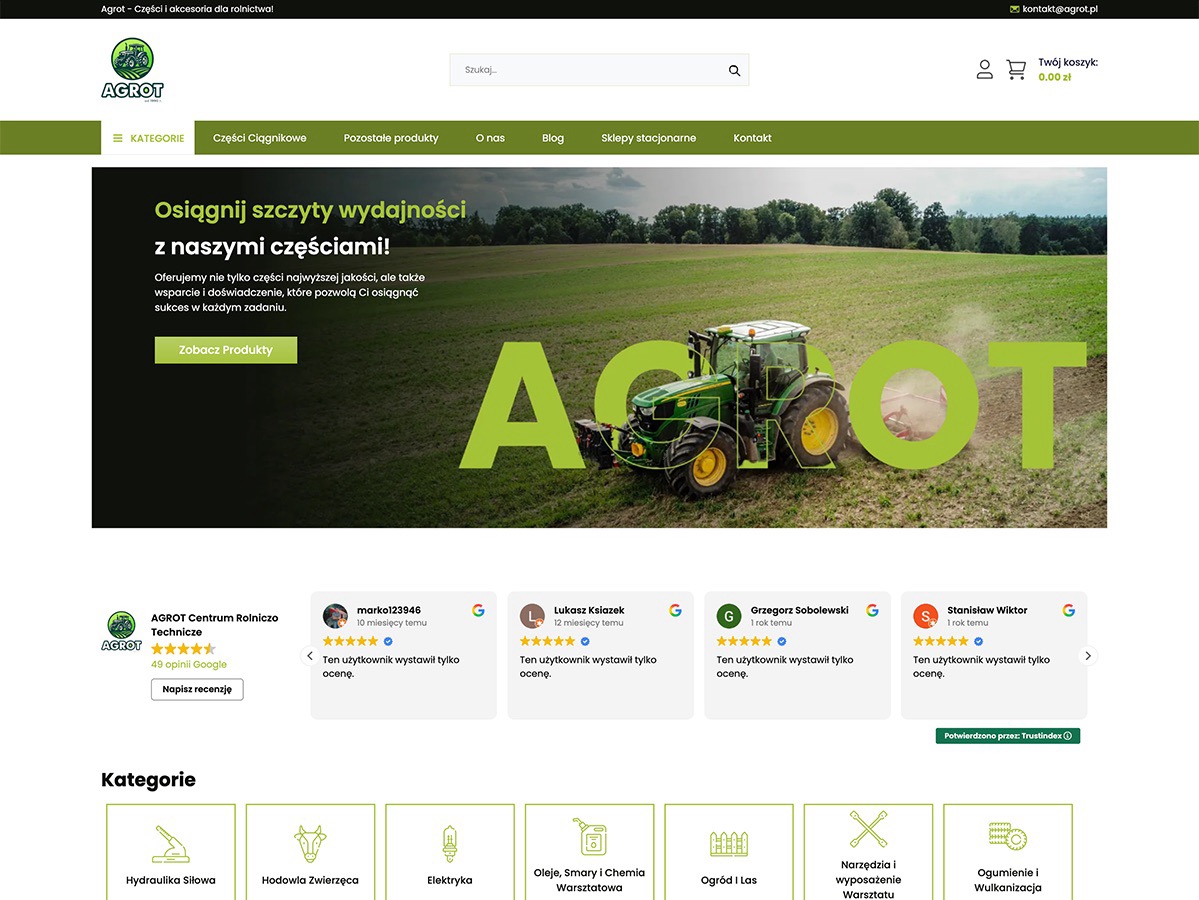Click Lukasz Ksiazek's avatar

(x=532, y=616)
